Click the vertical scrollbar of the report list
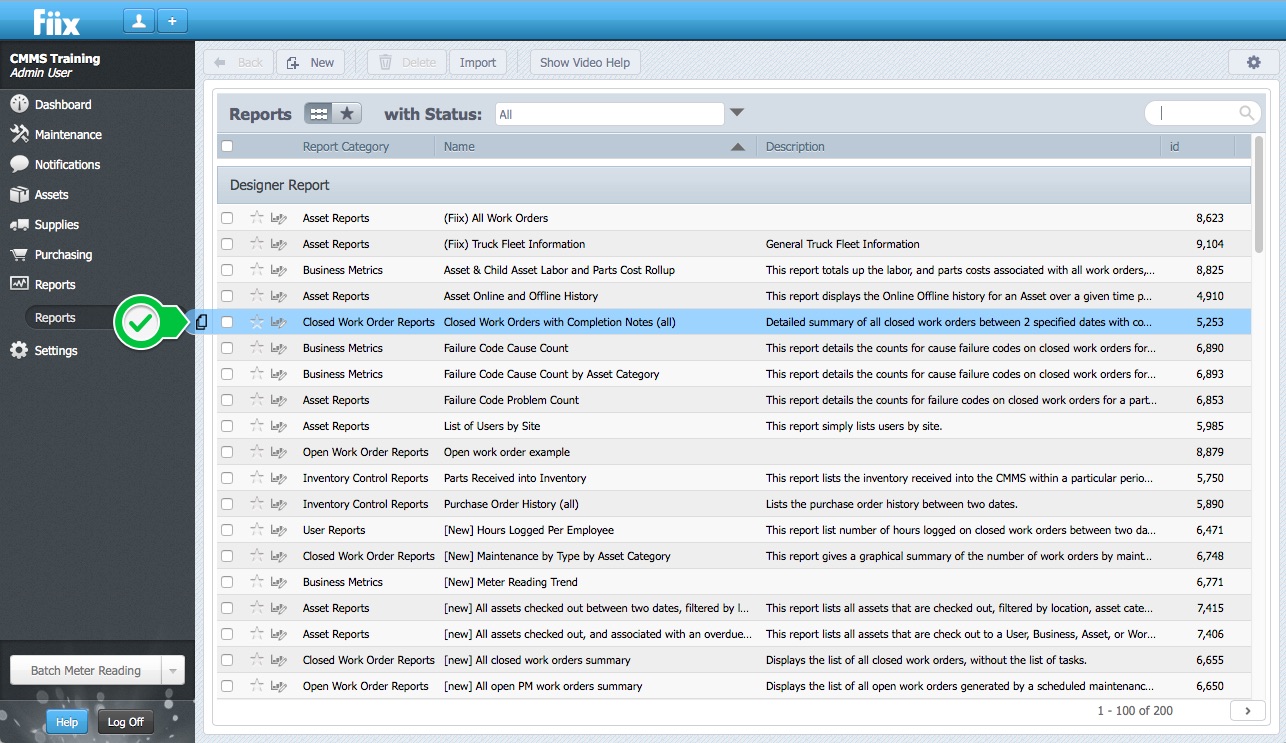Image resolution: width=1286 pixels, height=743 pixels. tap(1258, 195)
